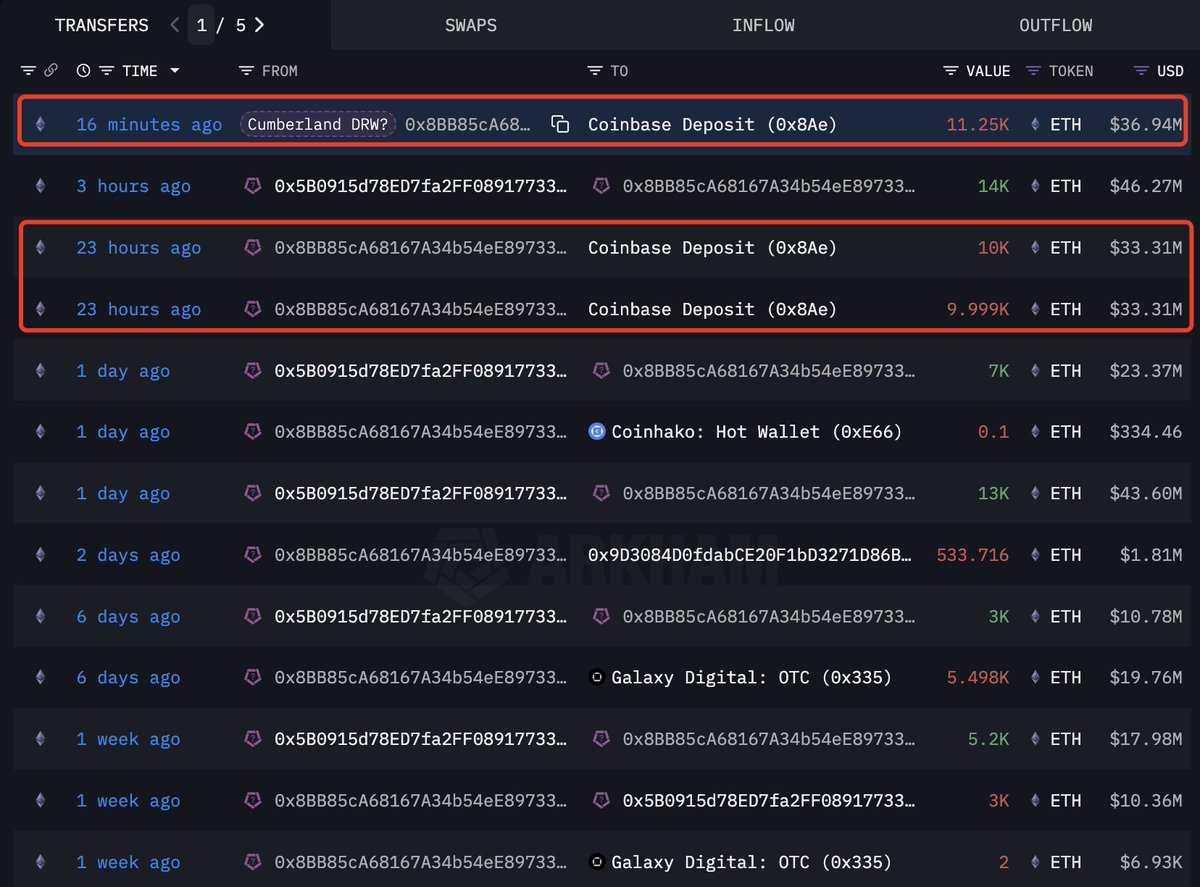The image size is (1200, 887).
Task: Open truncated address 0x8BB85cA68 in Cumberland row
Action: coord(468,125)
